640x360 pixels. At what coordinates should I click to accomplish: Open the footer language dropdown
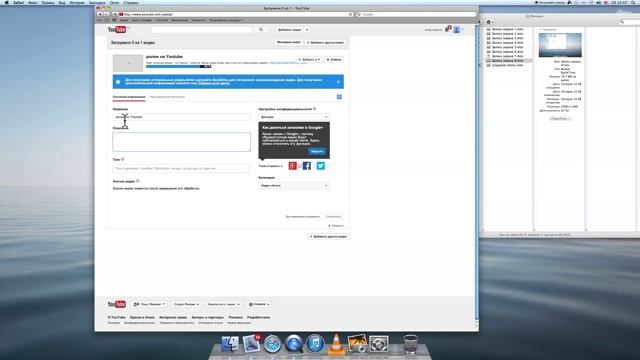pyautogui.click(x=149, y=304)
